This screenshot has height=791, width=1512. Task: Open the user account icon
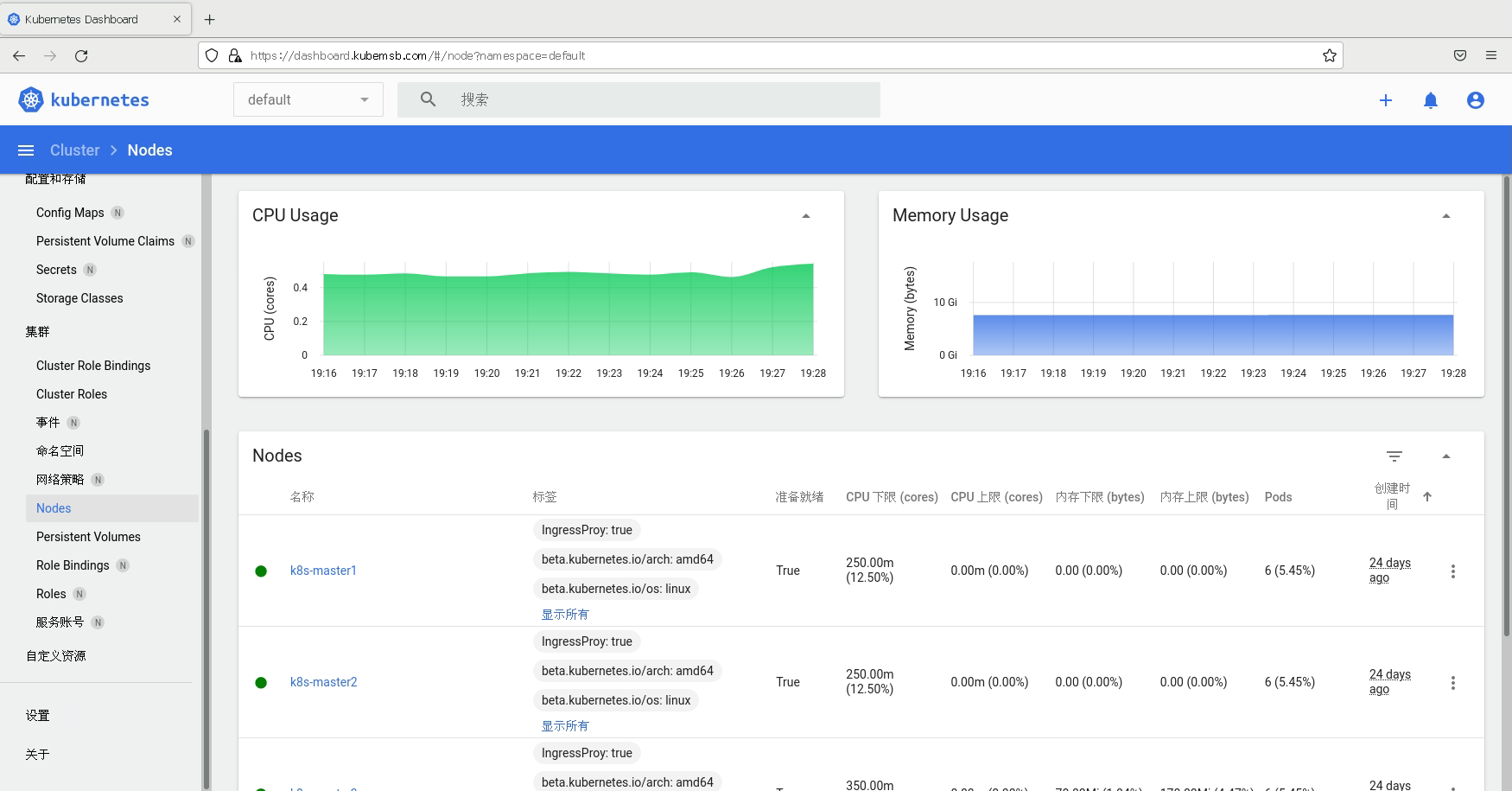[x=1476, y=100]
